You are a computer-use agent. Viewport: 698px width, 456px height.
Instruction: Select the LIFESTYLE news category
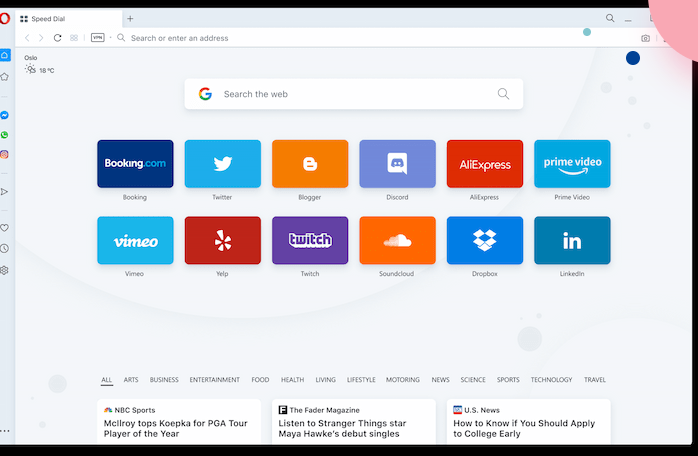tap(361, 380)
